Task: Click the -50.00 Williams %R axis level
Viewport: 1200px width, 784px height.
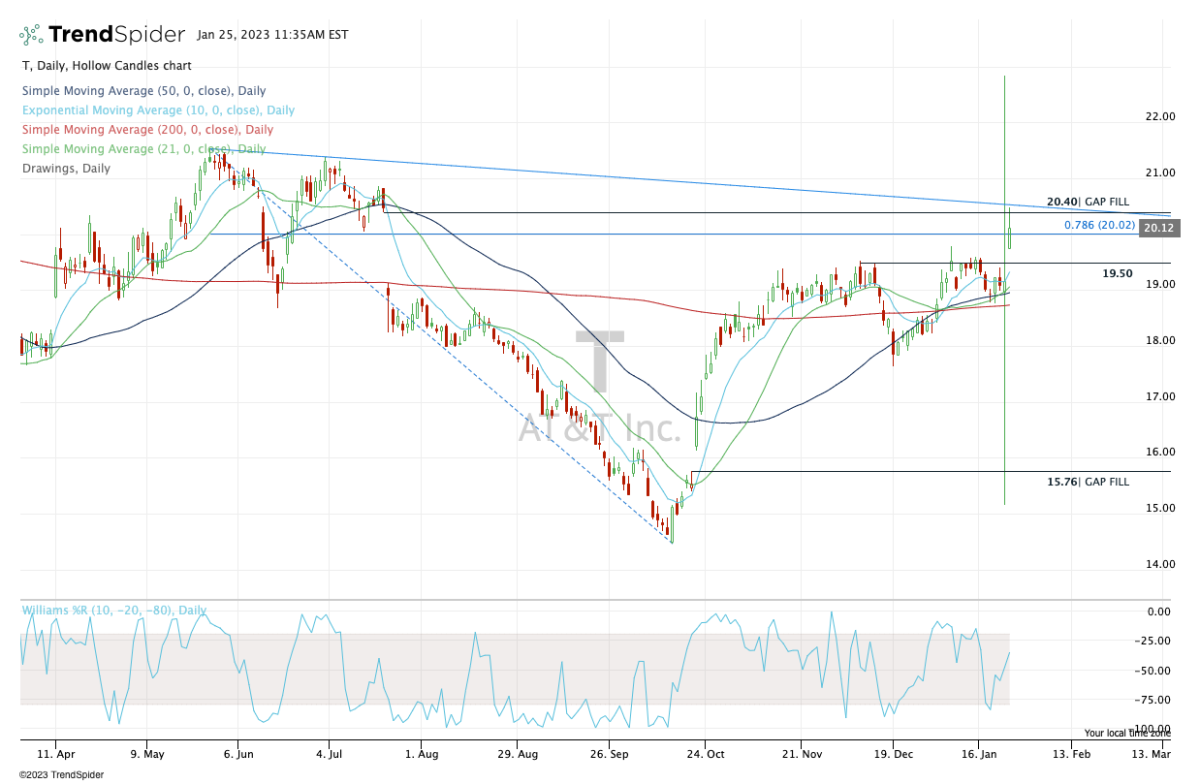Action: point(1158,670)
